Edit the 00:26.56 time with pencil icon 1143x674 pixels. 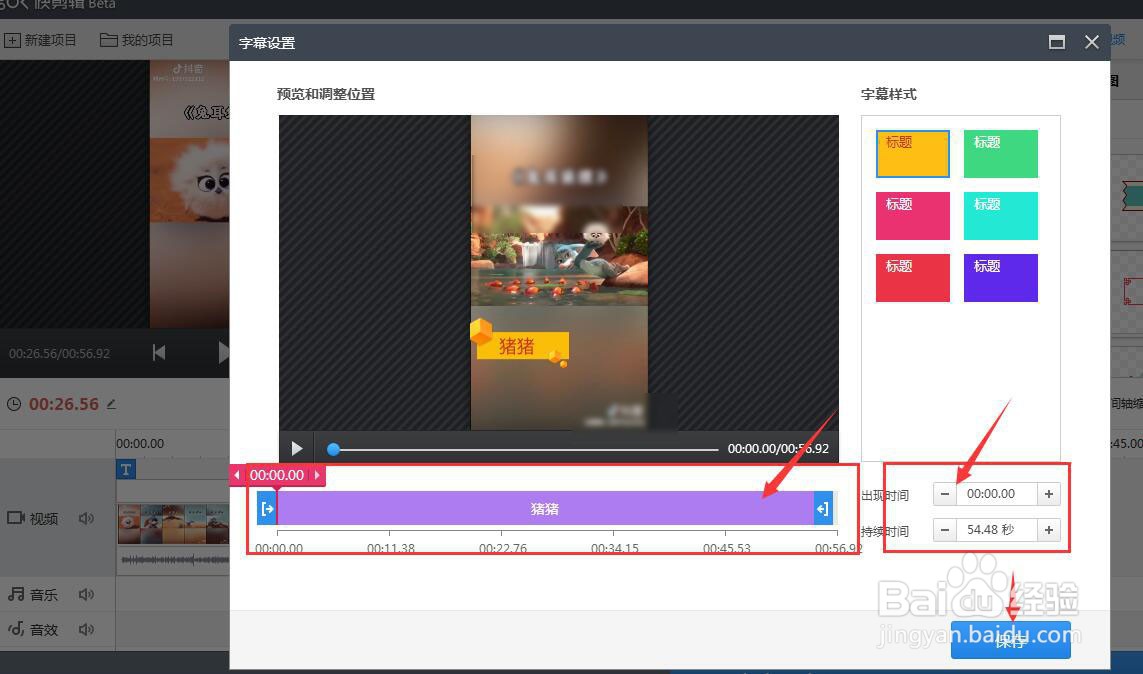[x=111, y=404]
